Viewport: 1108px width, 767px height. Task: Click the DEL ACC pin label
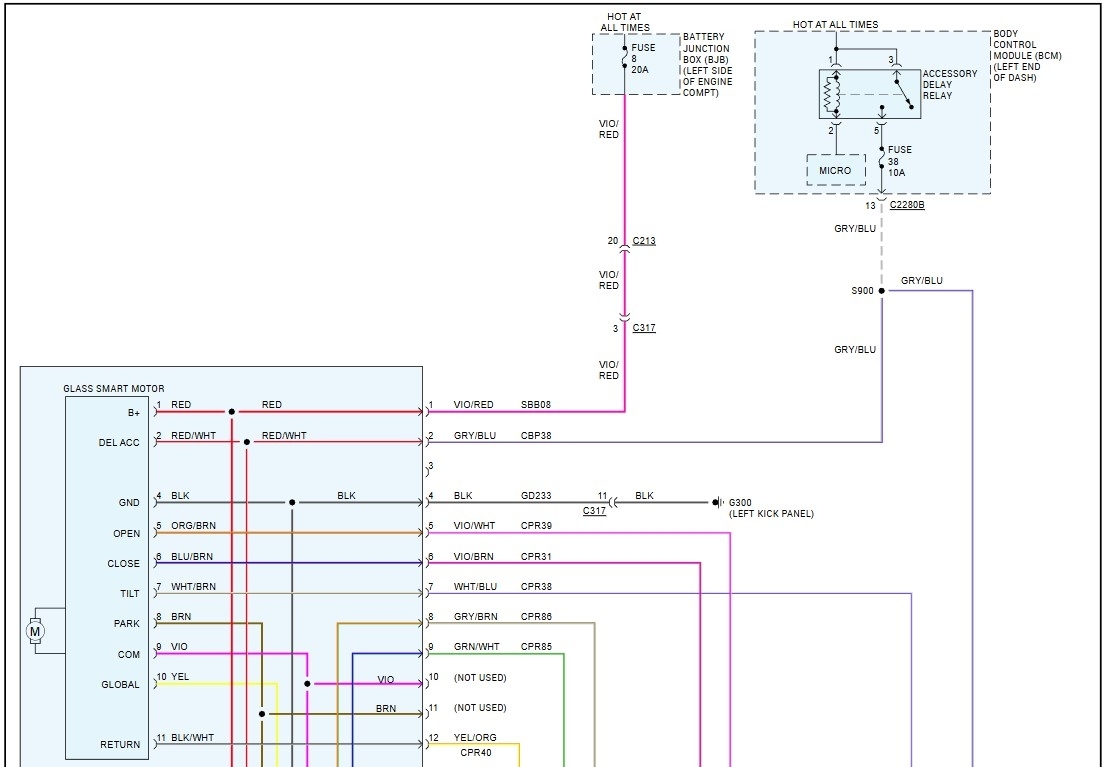pyautogui.click(x=119, y=443)
